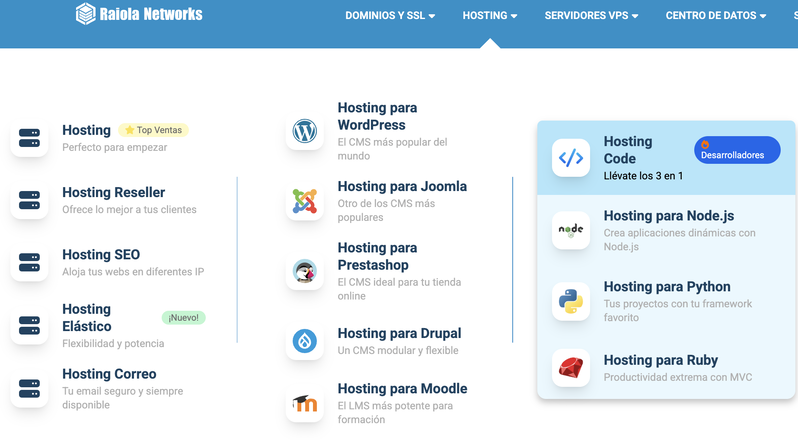Image resolution: width=798 pixels, height=440 pixels.
Task: Click 'El CMS ideal para tu tienda online'
Action: 400,289
